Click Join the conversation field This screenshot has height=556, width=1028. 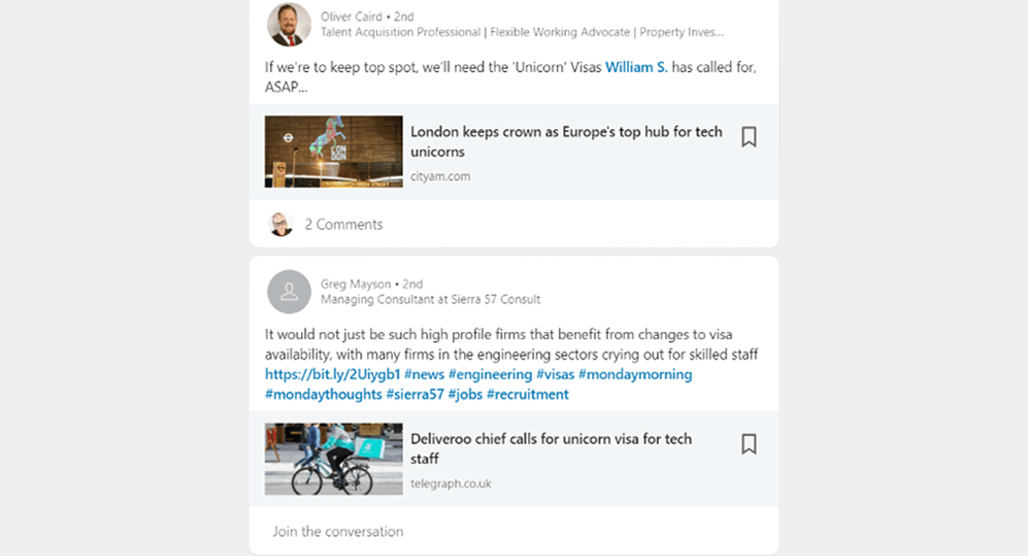click(514, 531)
